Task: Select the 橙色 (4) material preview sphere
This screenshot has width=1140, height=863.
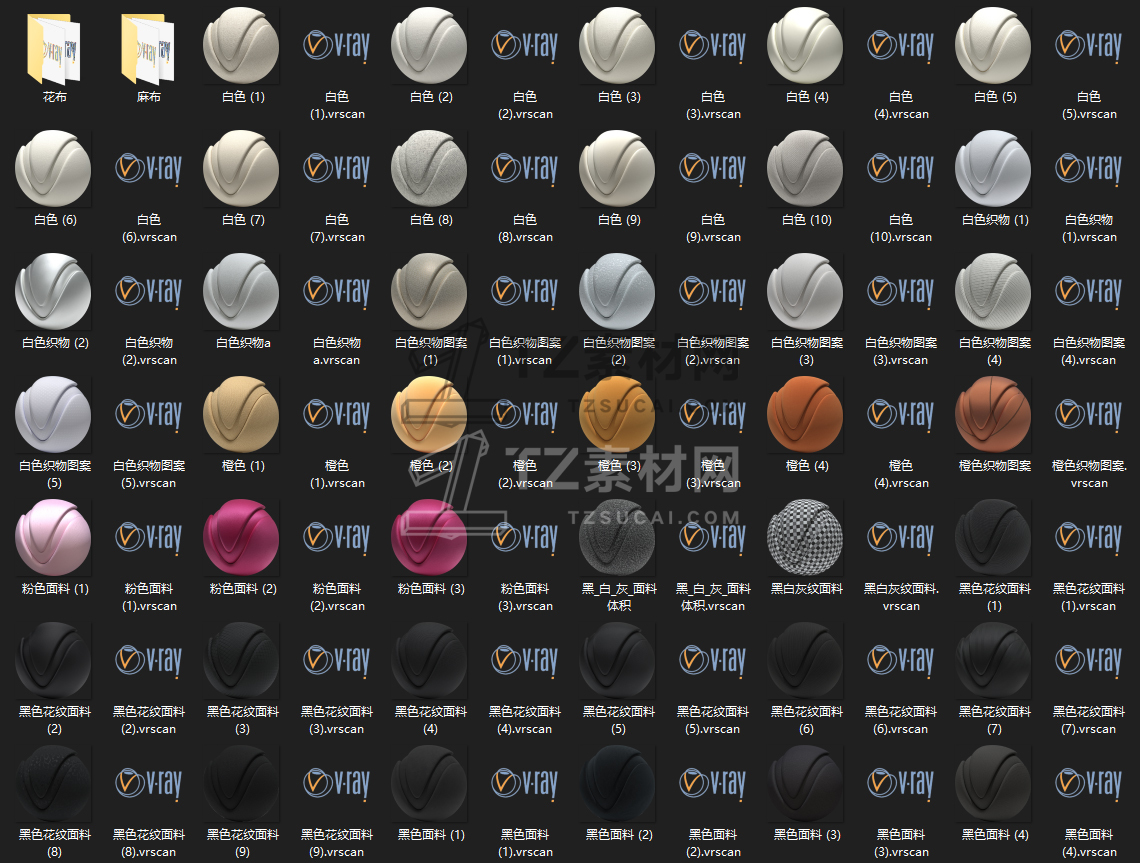Action: click(x=805, y=414)
